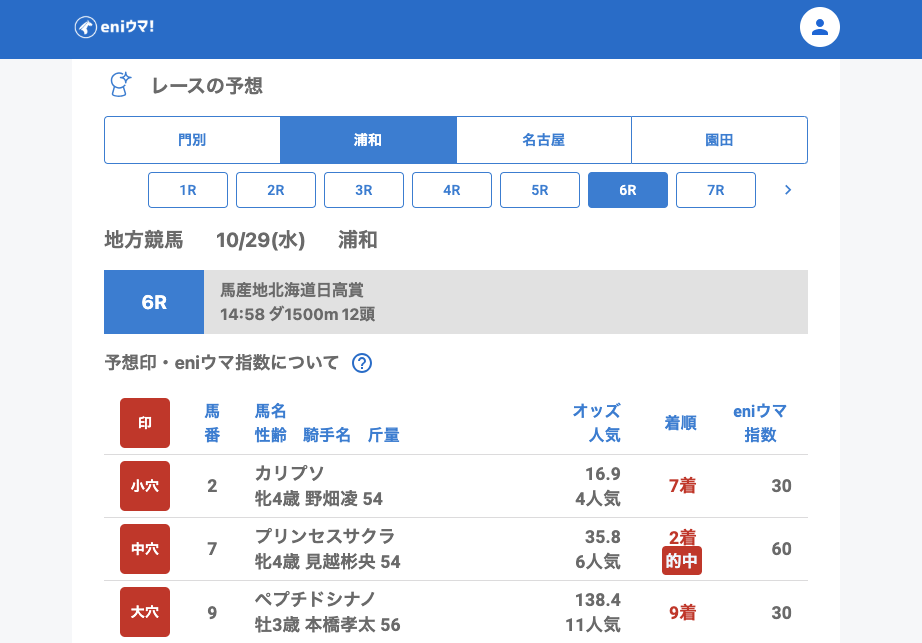Choose the 3R race button
Screen dimensions: 922x643
(364, 190)
